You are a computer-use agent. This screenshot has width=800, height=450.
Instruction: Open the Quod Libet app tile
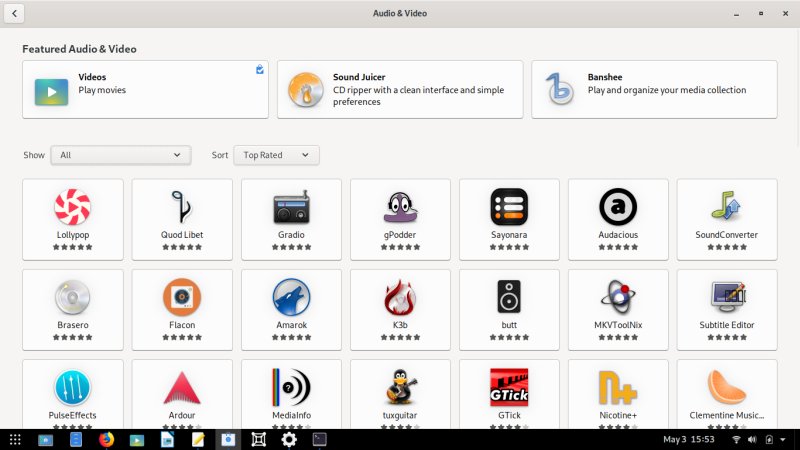click(x=182, y=219)
